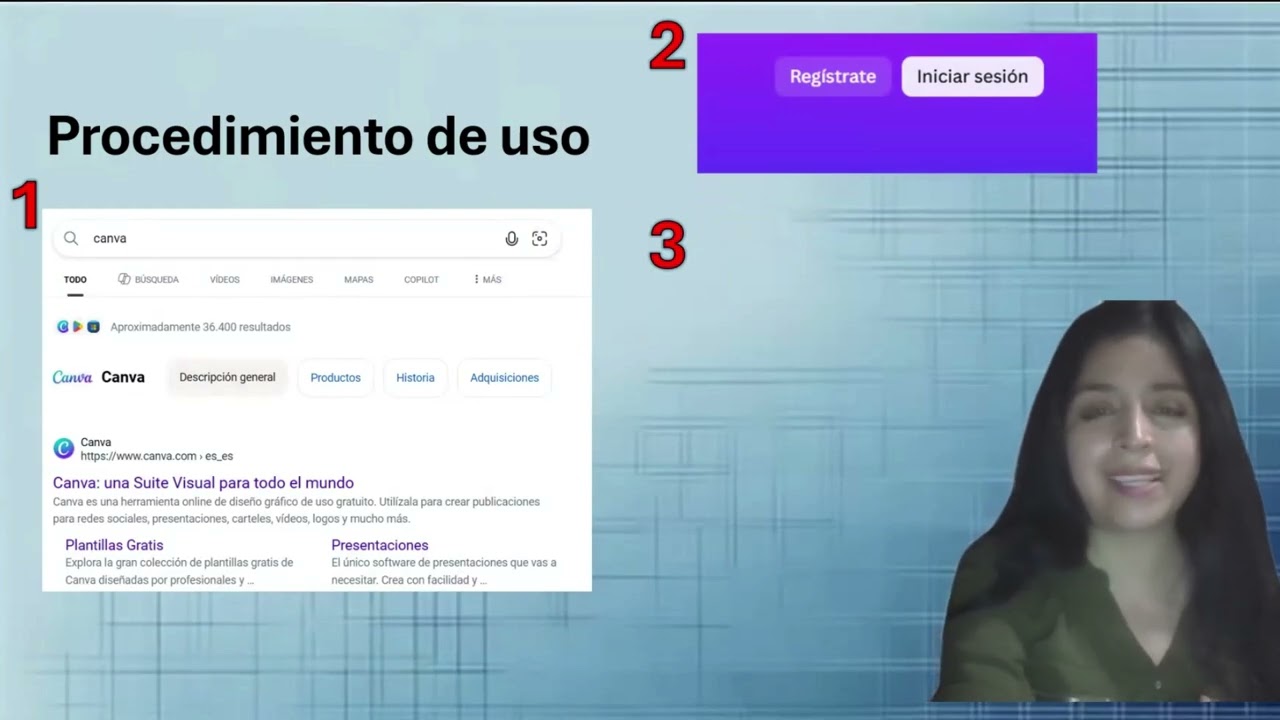Click the 'El único software de presentaciones' snippet
This screenshot has width=1280, height=720.
(x=444, y=571)
